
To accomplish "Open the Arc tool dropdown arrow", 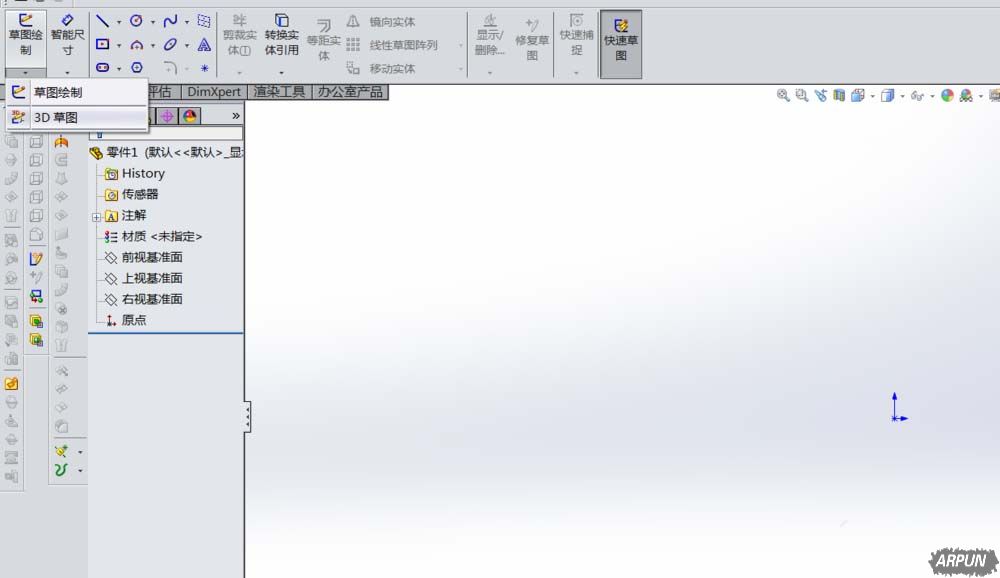I will (x=152, y=45).
